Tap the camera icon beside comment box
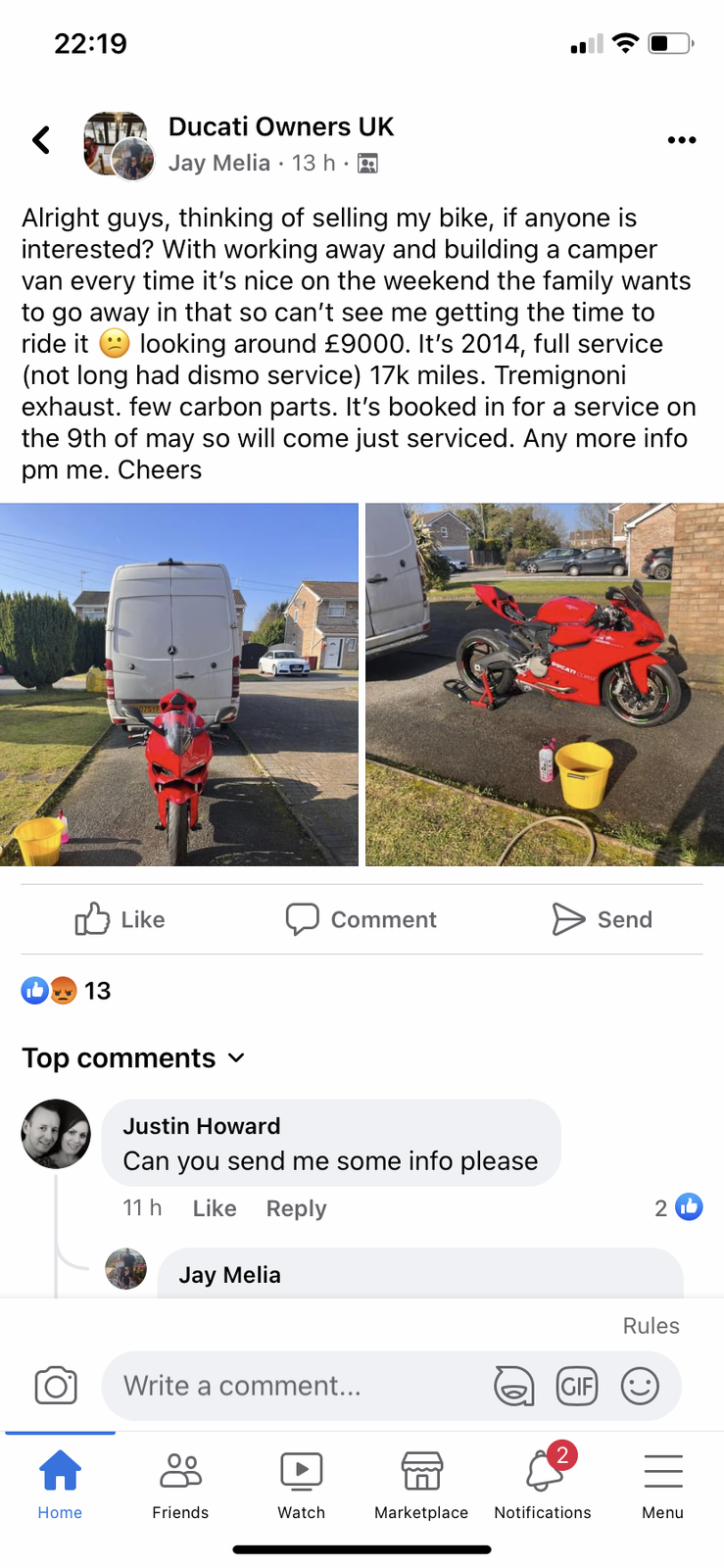Viewport: 724px width, 1568px height. tap(56, 1386)
